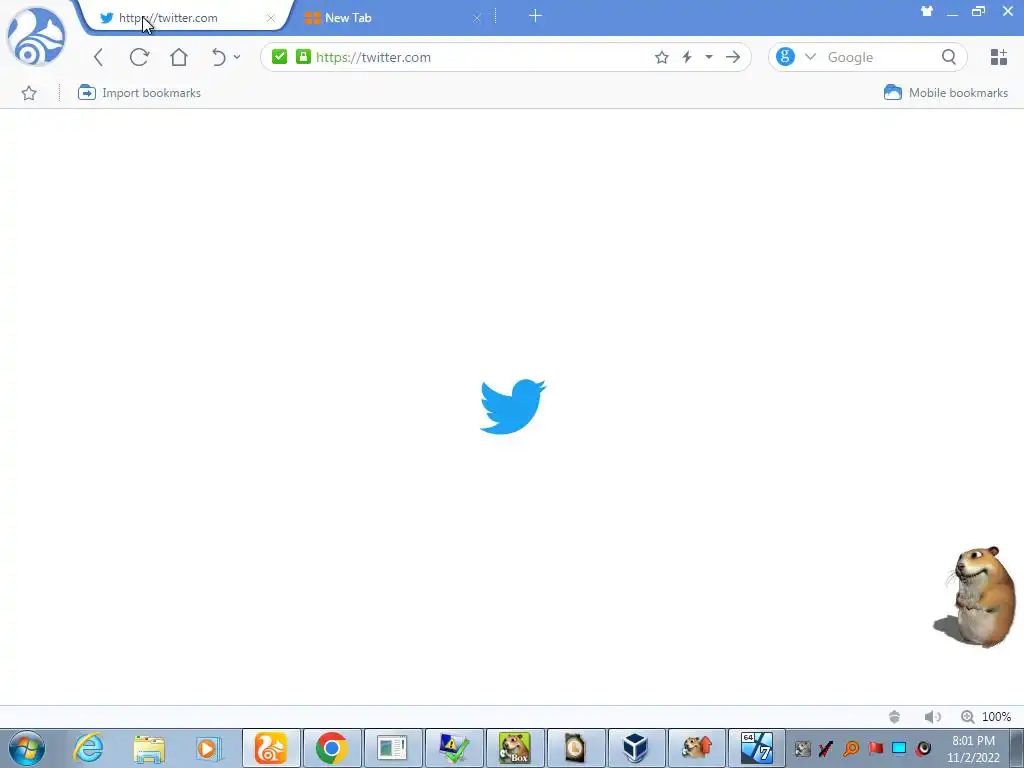Reload the page
This screenshot has width=1024, height=768.
[139, 57]
